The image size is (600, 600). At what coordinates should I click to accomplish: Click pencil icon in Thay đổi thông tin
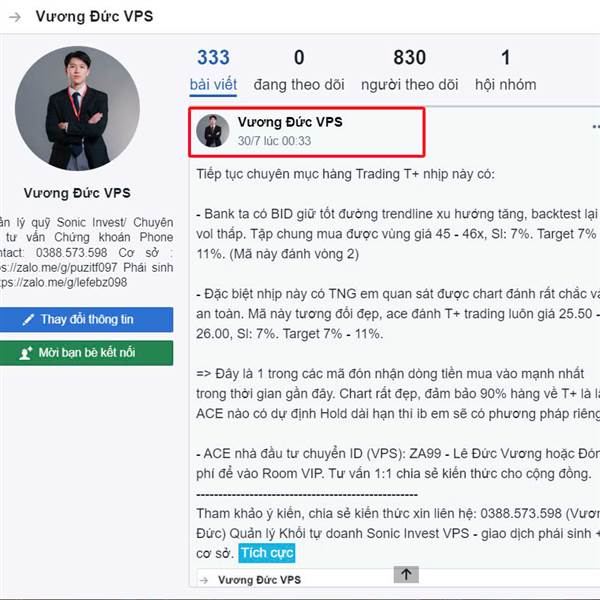[x=28, y=320]
